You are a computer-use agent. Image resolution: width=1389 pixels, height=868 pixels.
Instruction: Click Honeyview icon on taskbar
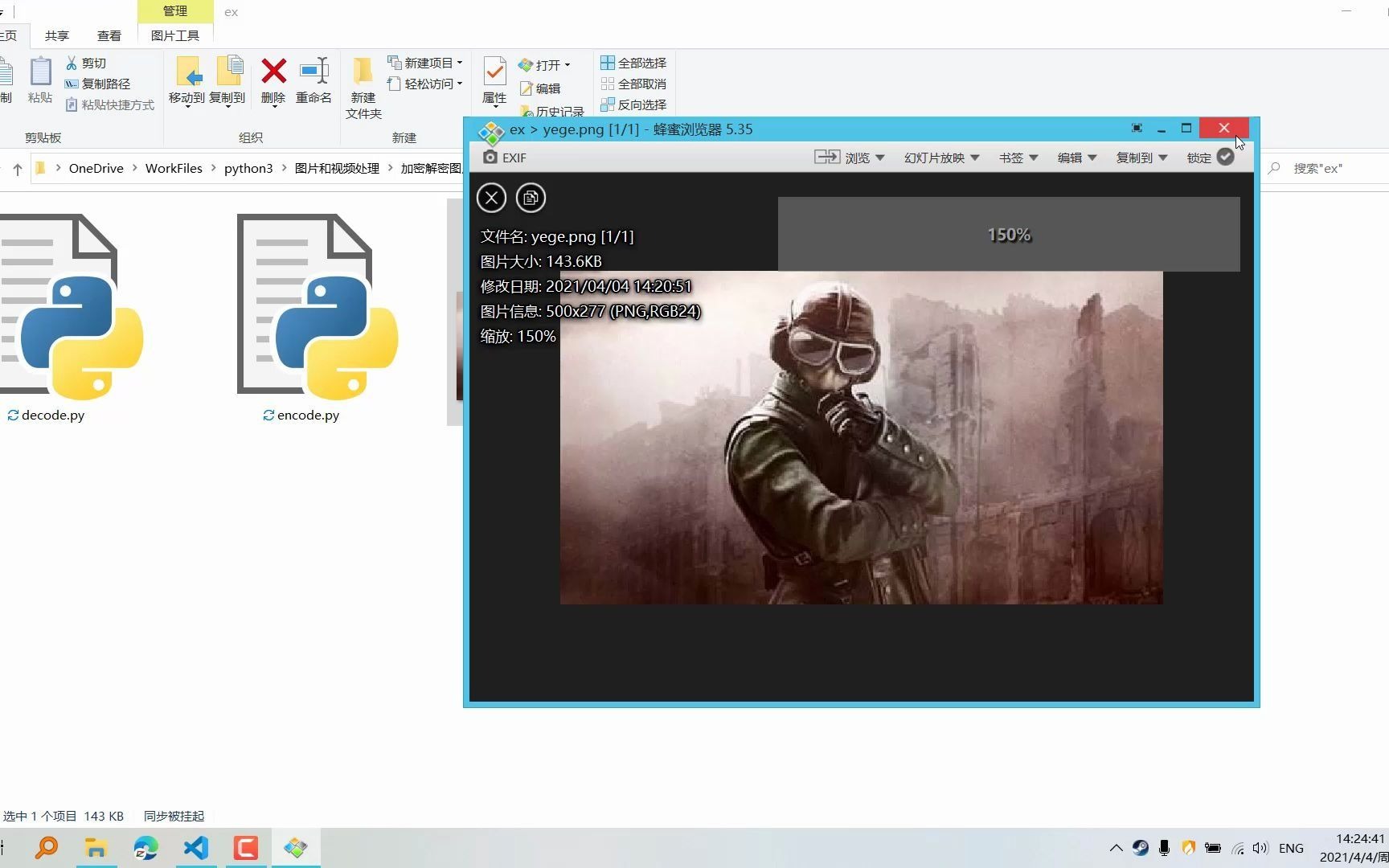pos(296,848)
